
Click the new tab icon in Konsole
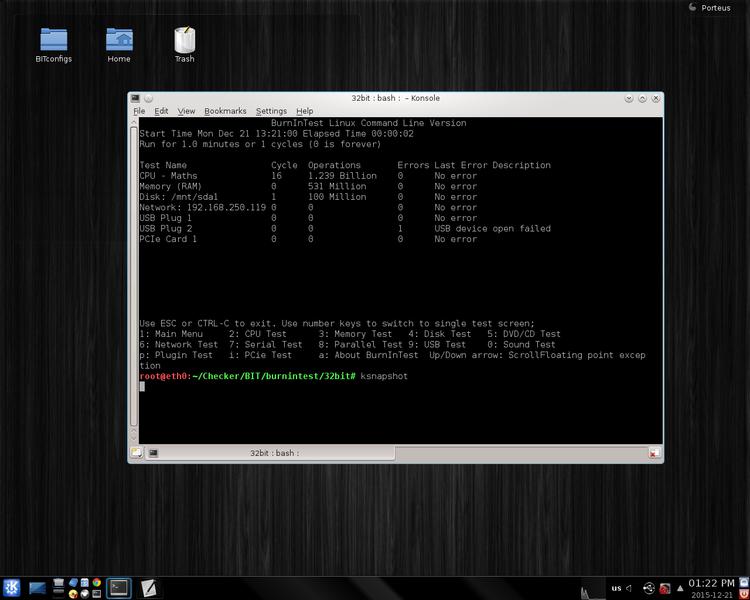pyautogui.click(x=136, y=453)
